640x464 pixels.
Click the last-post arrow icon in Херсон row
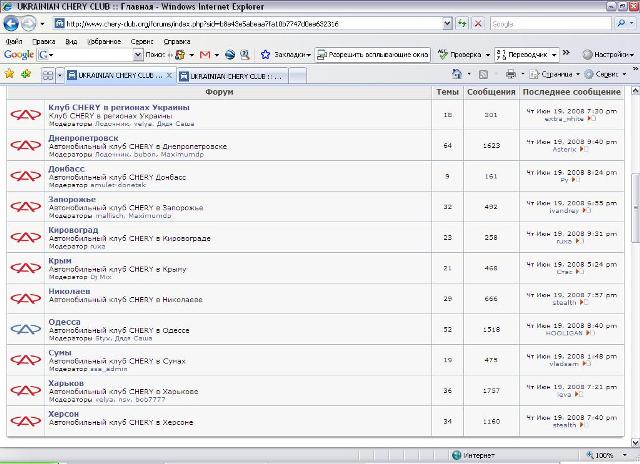point(583,425)
